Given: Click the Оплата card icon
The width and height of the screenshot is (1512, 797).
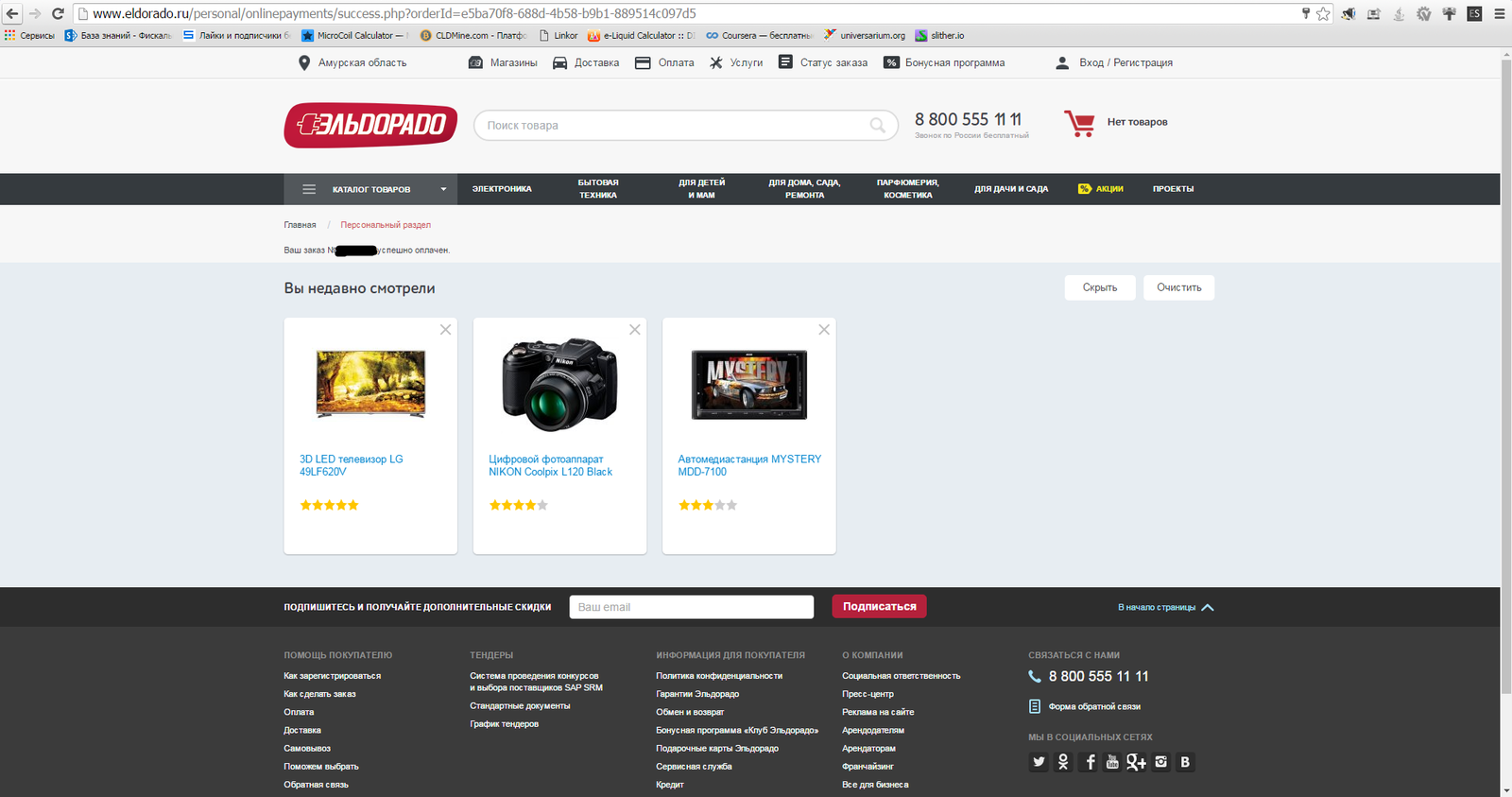Looking at the screenshot, I should pyautogui.click(x=643, y=62).
